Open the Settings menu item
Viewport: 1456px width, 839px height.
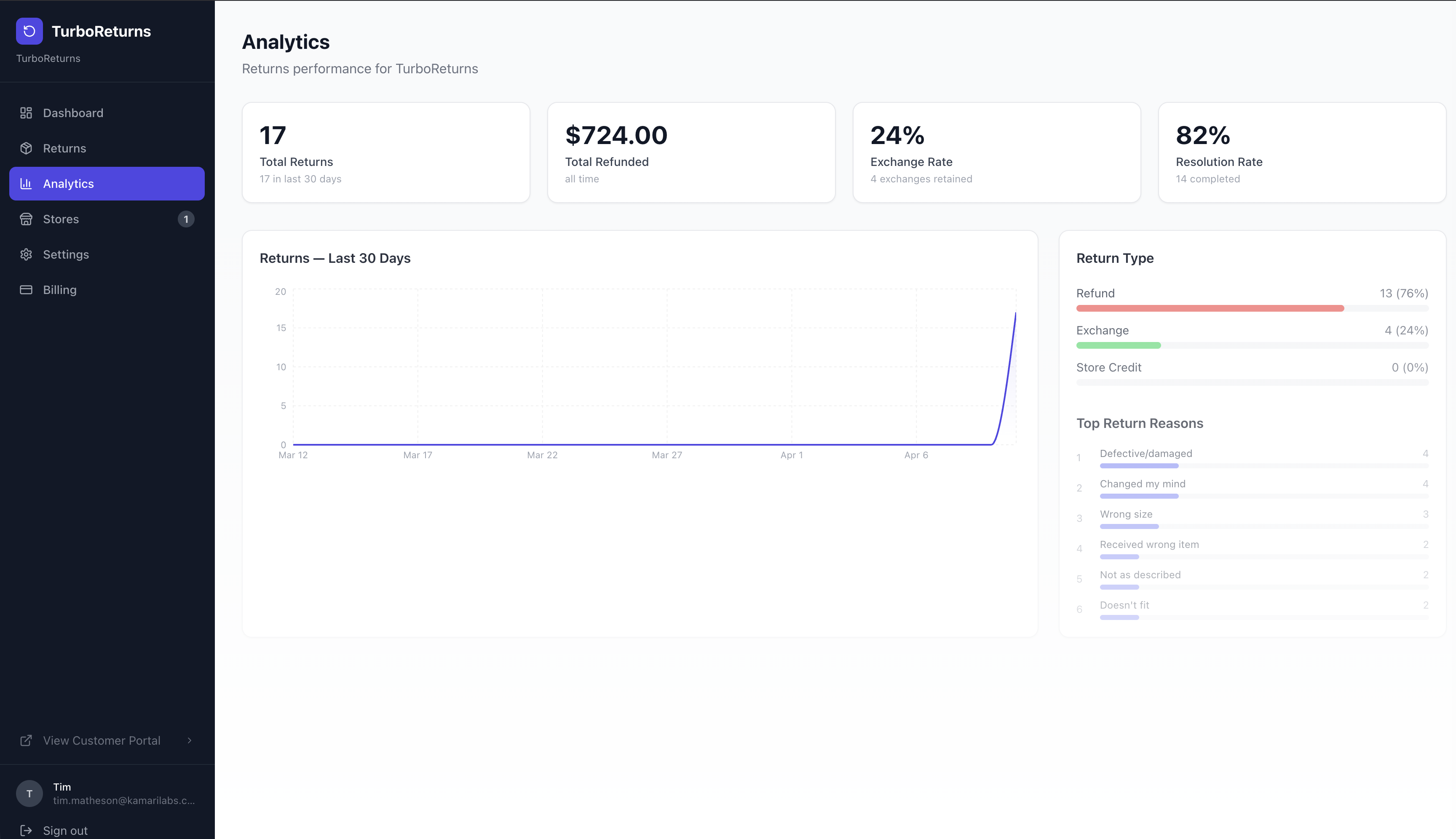66,255
